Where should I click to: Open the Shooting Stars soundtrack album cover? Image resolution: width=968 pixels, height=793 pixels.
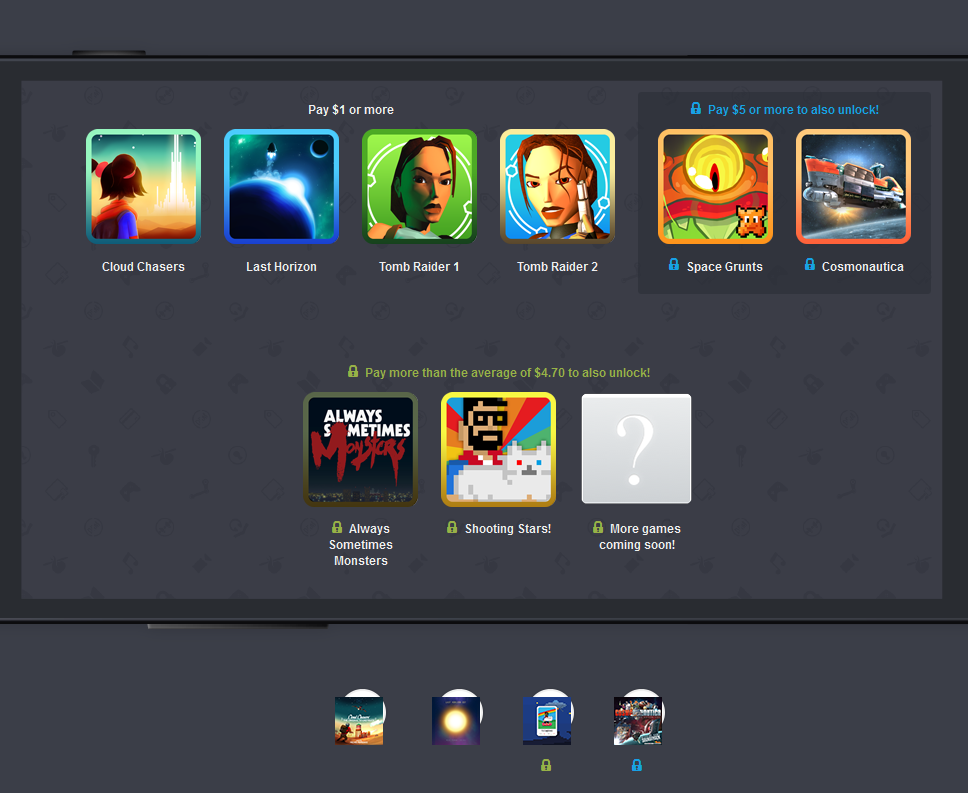pyautogui.click(x=547, y=721)
